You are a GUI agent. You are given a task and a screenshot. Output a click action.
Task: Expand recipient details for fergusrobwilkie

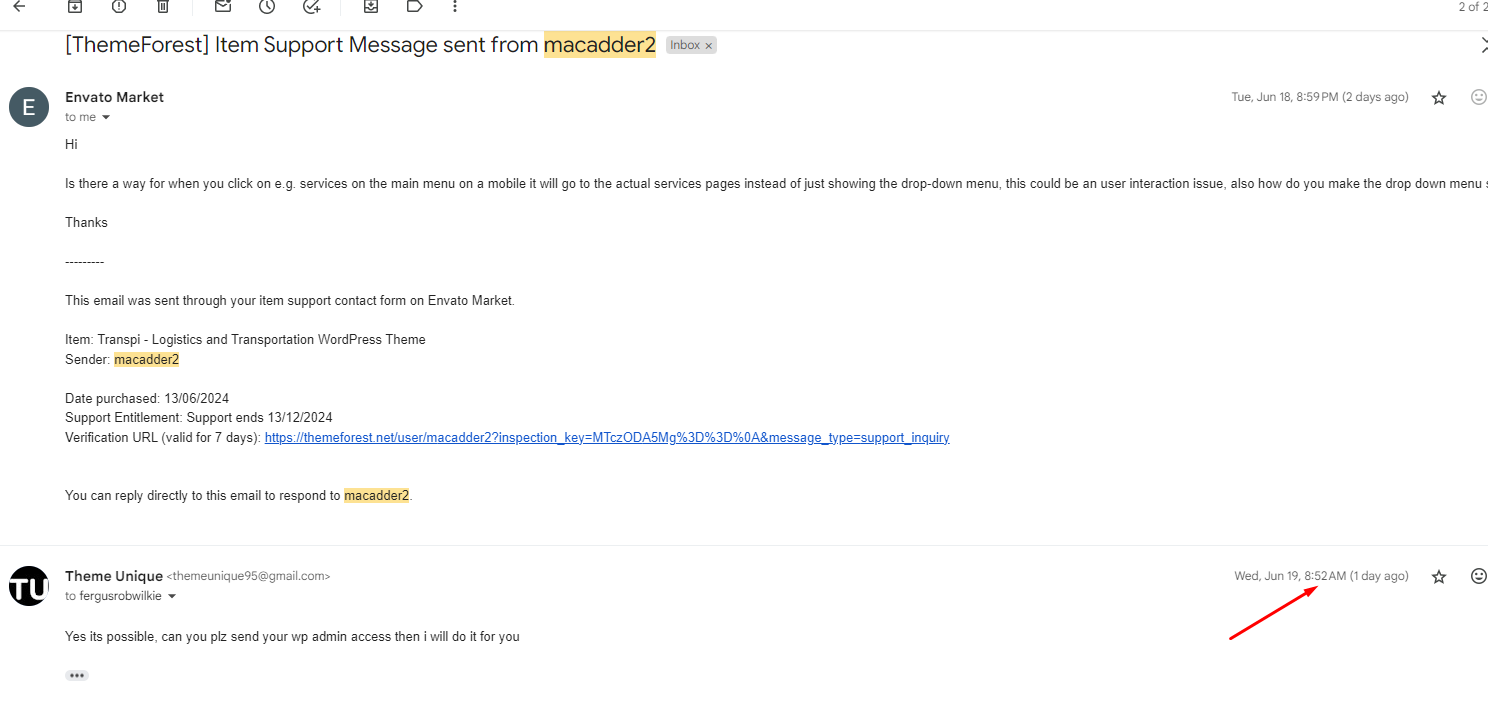[x=172, y=596]
